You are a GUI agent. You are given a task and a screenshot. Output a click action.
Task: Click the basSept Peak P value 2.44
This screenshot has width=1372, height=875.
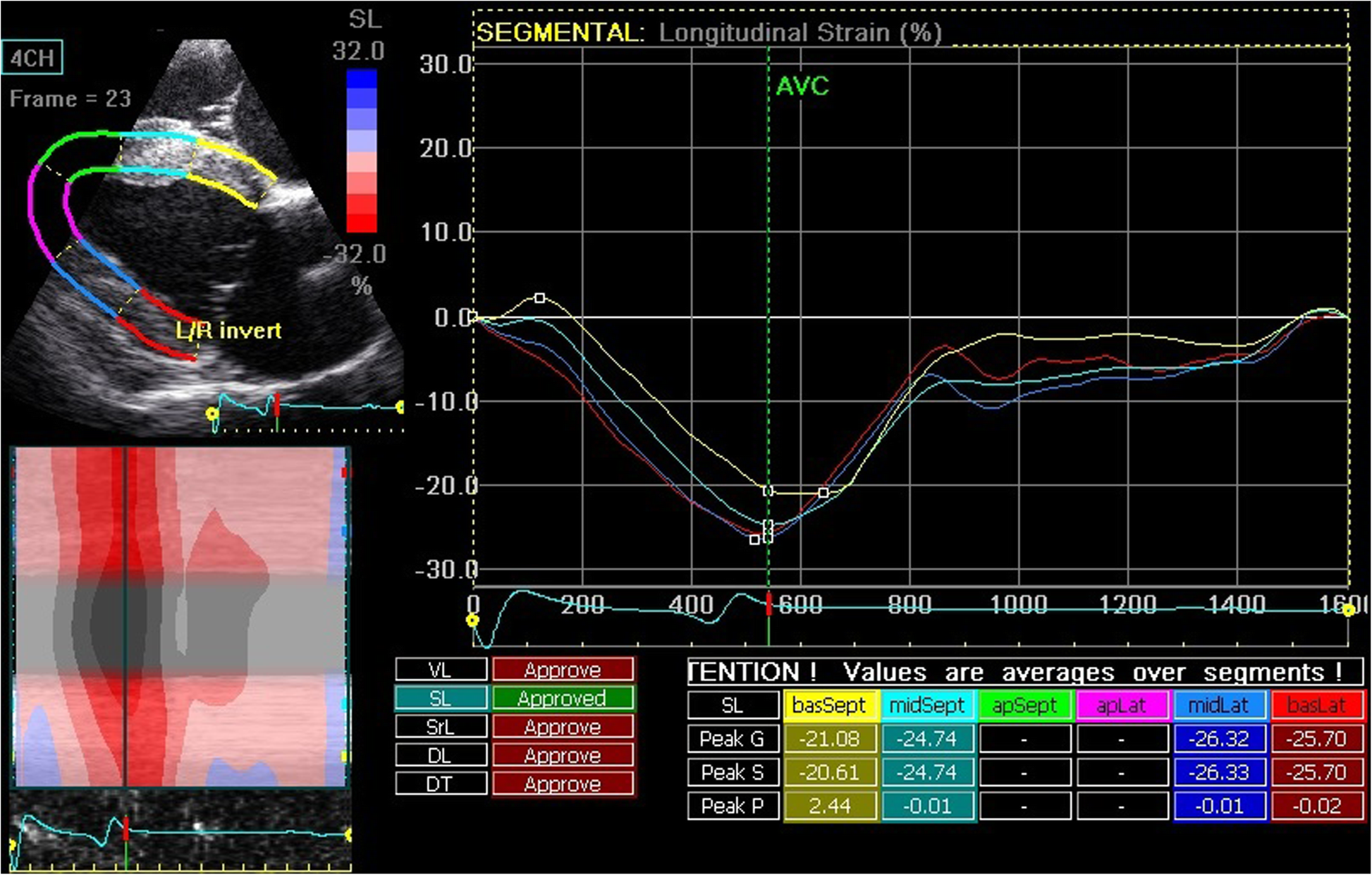click(830, 806)
